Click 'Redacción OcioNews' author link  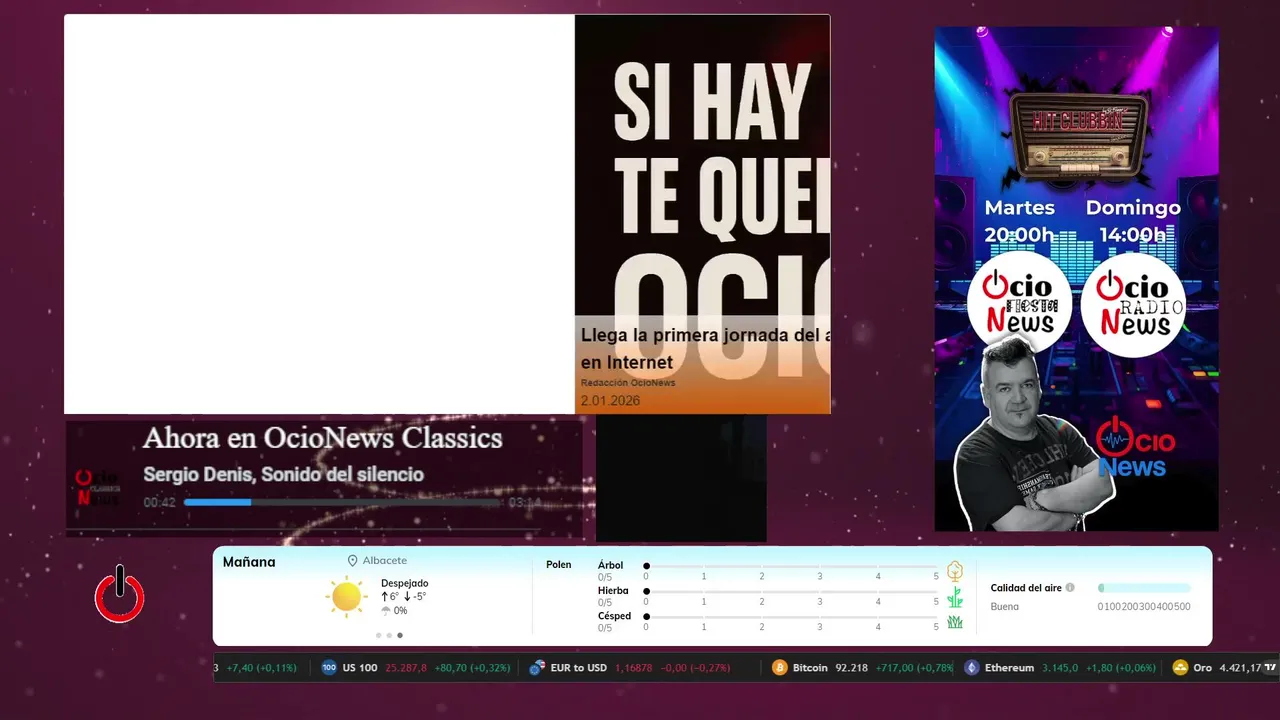click(x=628, y=383)
